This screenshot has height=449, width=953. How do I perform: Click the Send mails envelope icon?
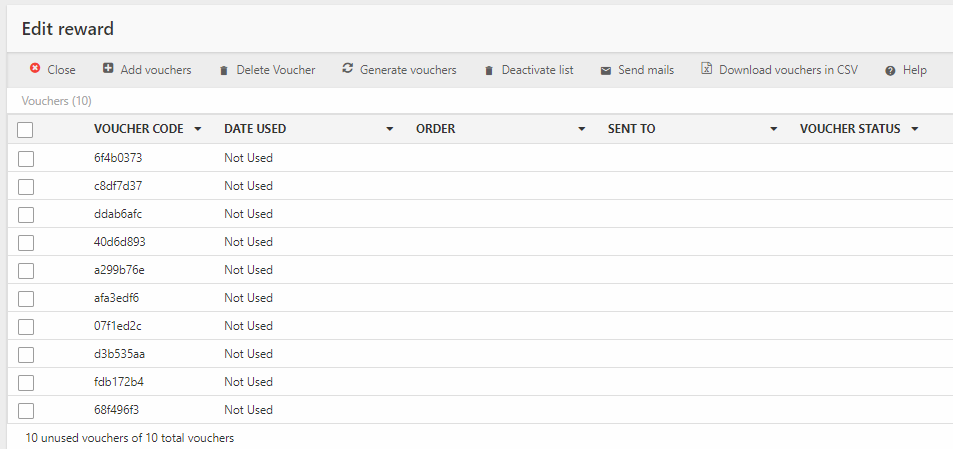pyautogui.click(x=606, y=70)
